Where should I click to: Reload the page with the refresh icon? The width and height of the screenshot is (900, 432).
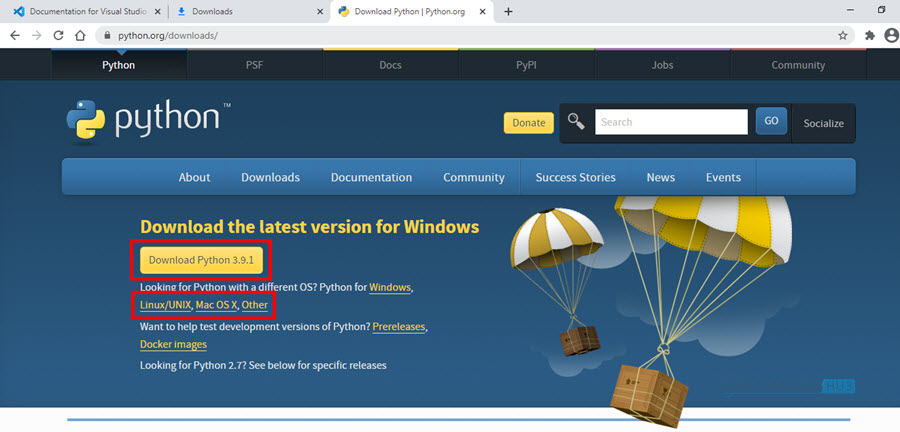[x=58, y=35]
